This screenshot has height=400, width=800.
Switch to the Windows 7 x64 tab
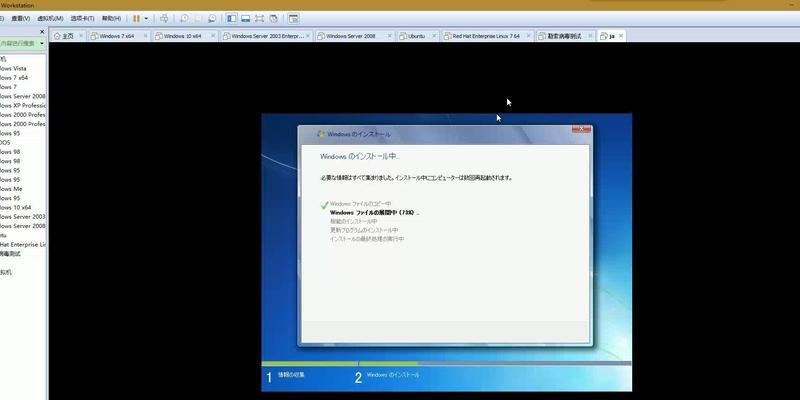117,36
